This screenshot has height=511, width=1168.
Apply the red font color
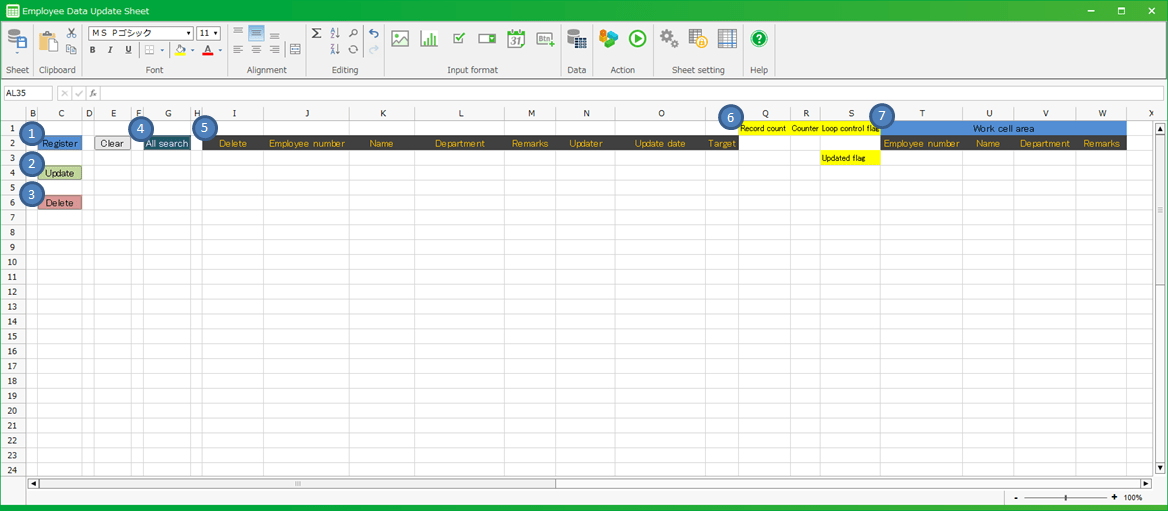click(x=208, y=50)
